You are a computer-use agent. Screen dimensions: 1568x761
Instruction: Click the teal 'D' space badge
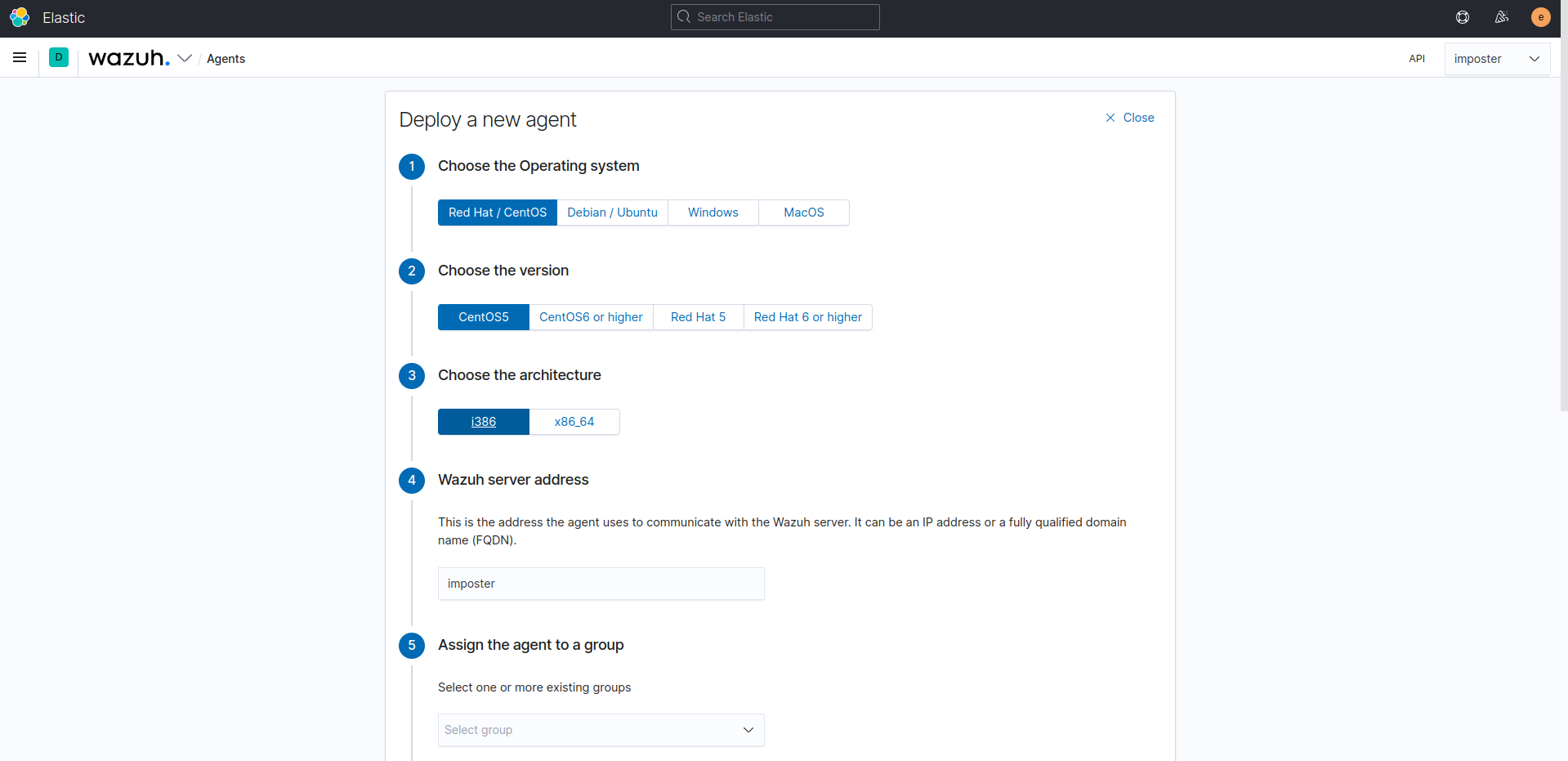(x=58, y=57)
